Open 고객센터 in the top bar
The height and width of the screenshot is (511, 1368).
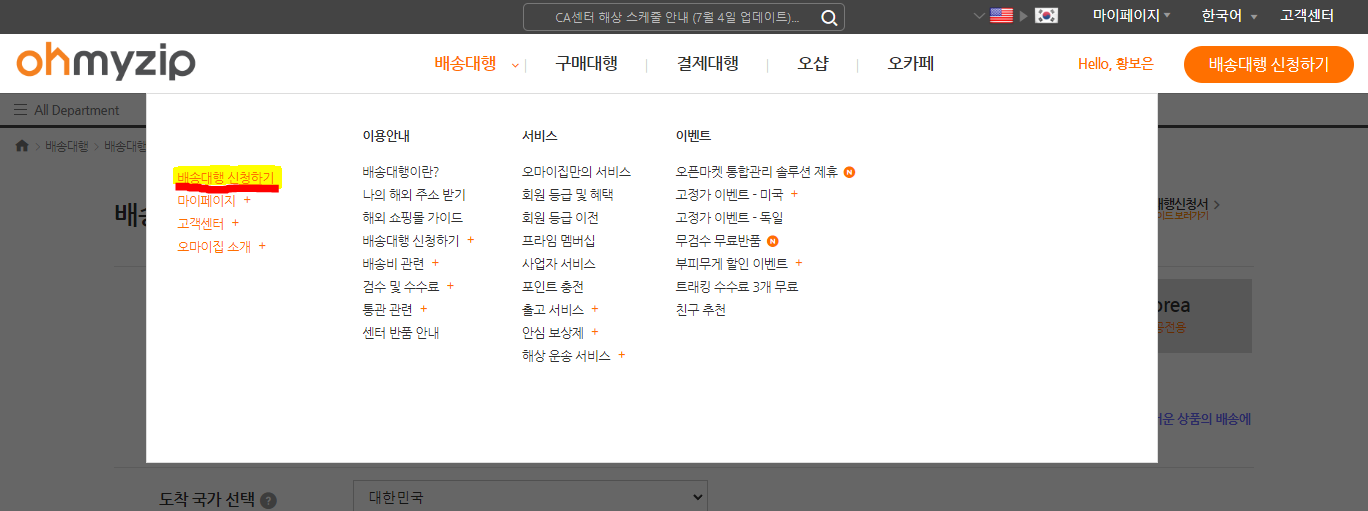1307,16
